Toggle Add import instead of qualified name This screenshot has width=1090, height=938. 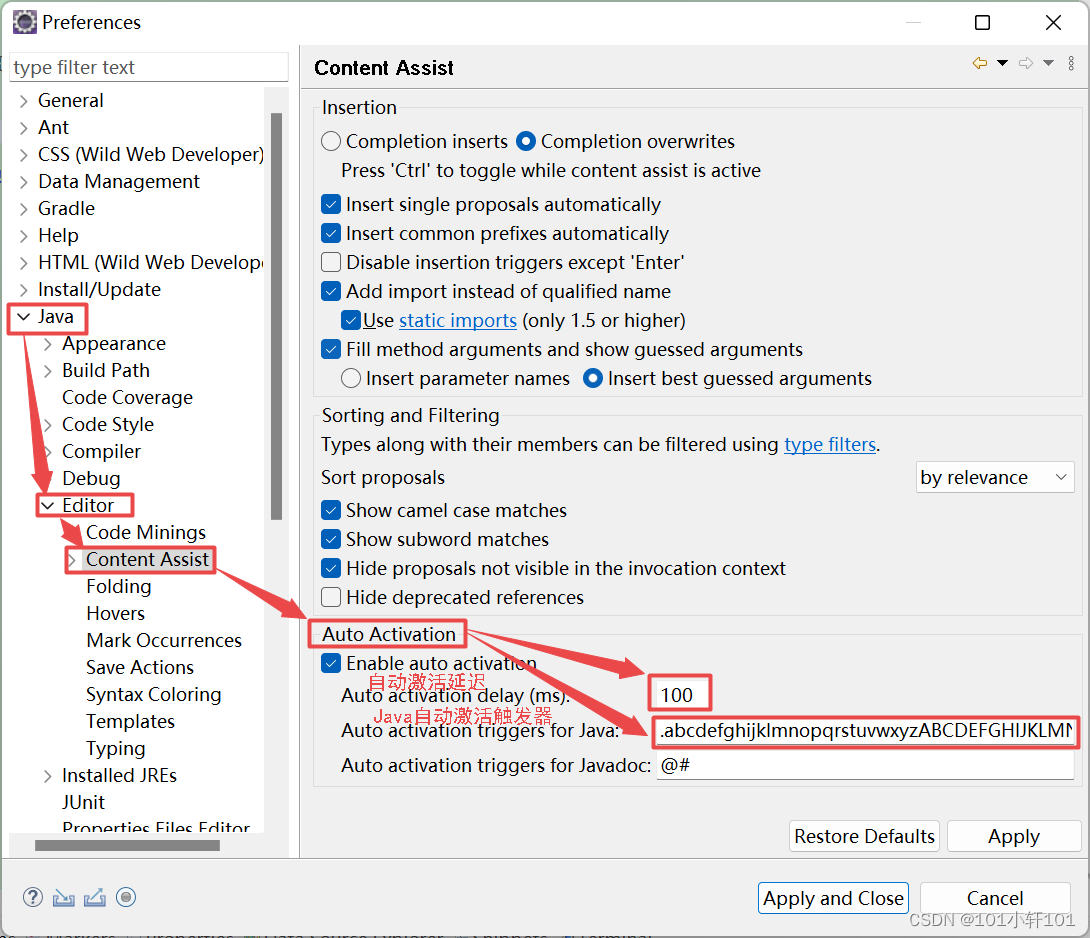[331, 291]
